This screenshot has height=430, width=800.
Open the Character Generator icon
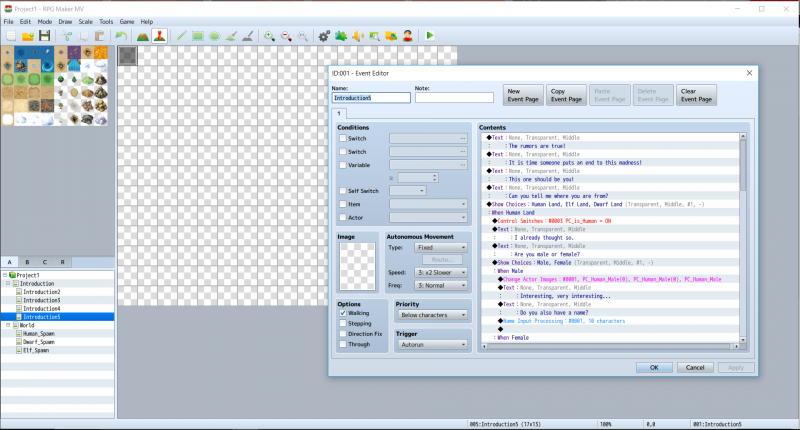pyautogui.click(x=408, y=36)
